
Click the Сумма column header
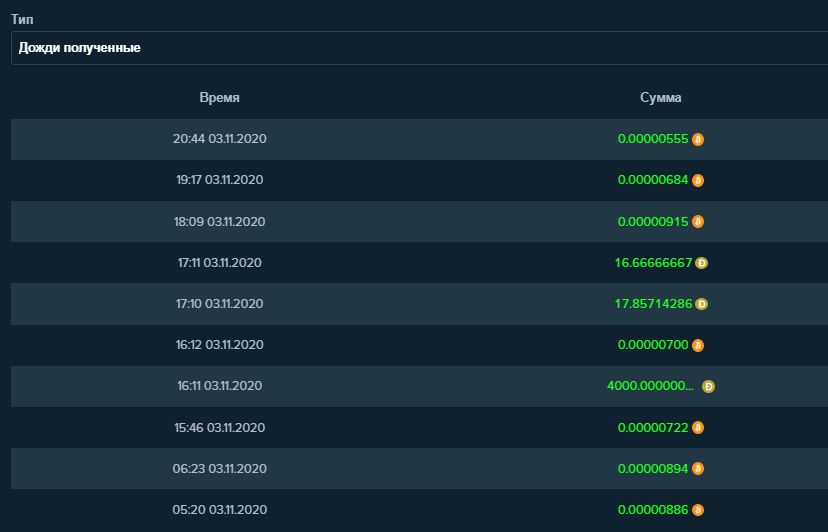[661, 98]
